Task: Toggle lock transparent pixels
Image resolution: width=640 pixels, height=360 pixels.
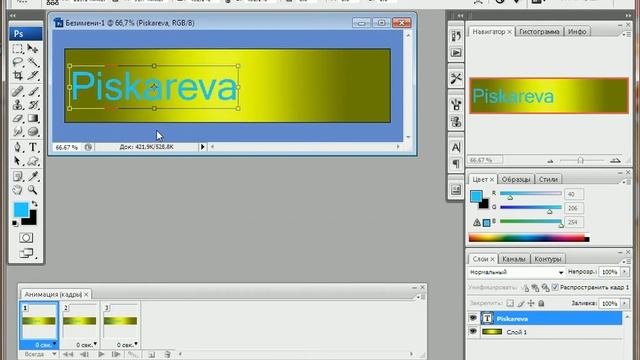Action: click(510, 303)
